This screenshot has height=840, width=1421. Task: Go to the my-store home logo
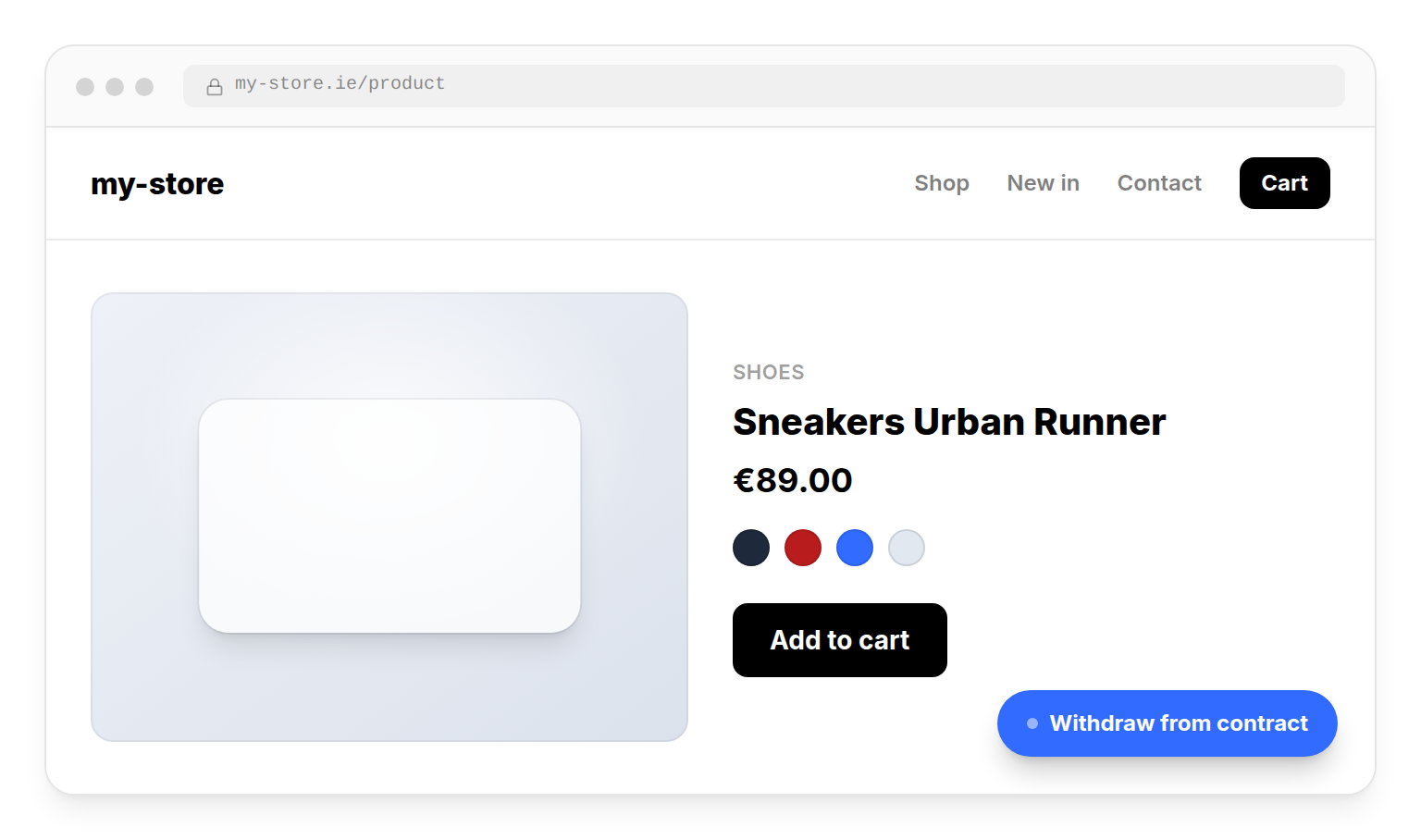pos(157,184)
